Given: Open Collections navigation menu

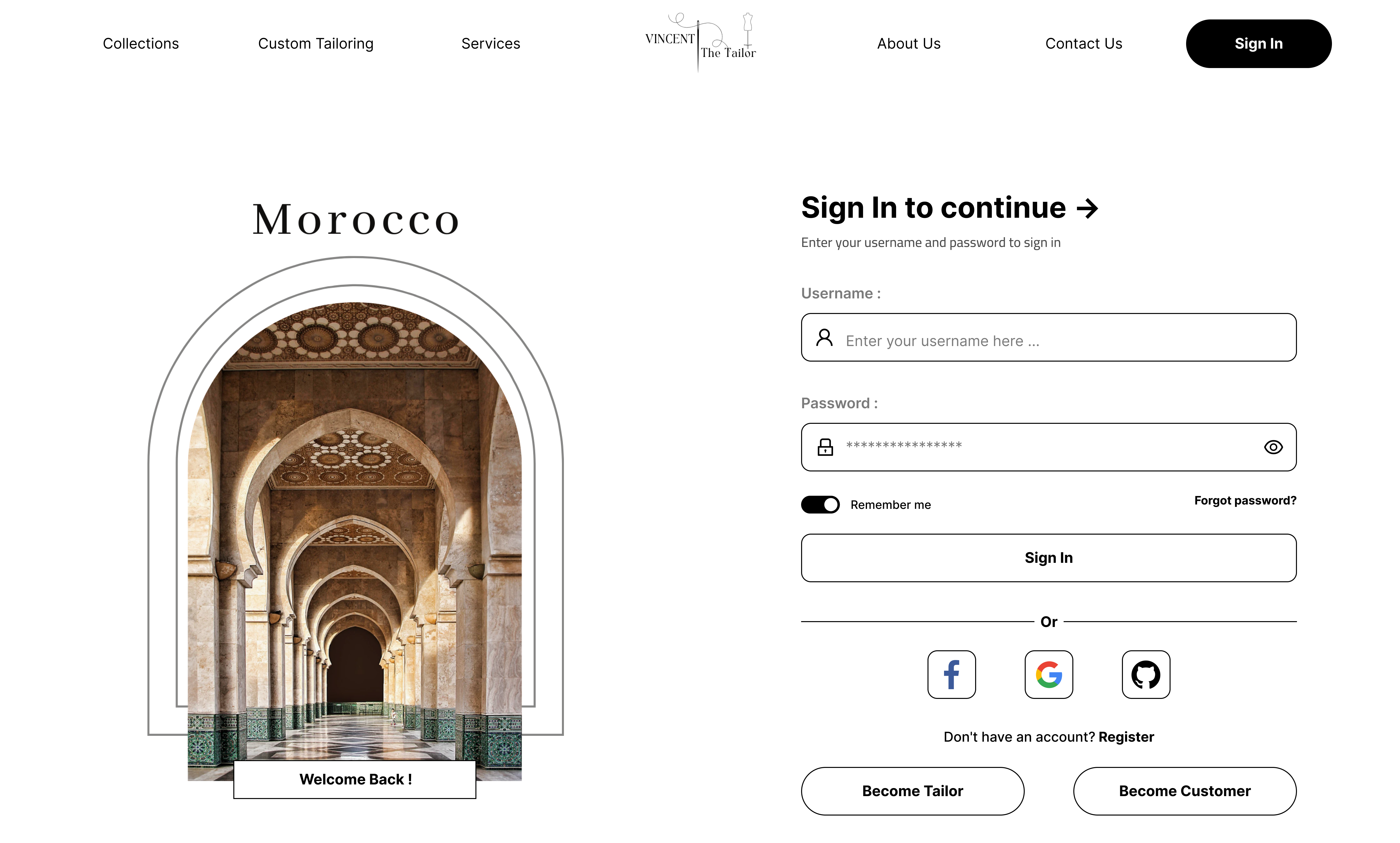Looking at the screenshot, I should point(141,43).
